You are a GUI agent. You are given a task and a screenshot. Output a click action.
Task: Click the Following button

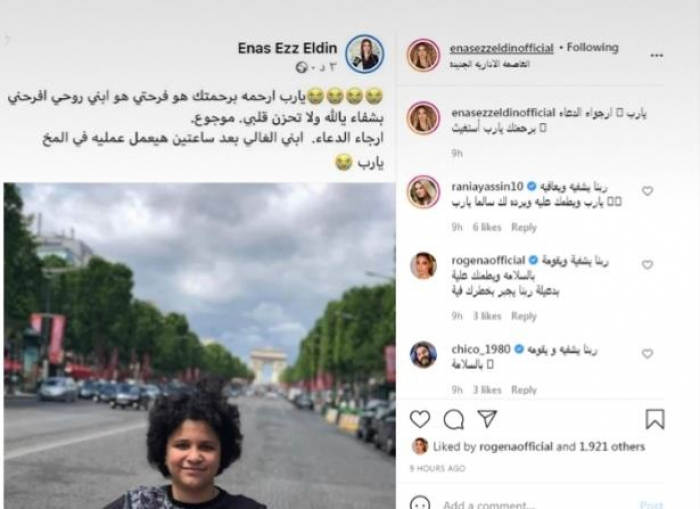(592, 47)
